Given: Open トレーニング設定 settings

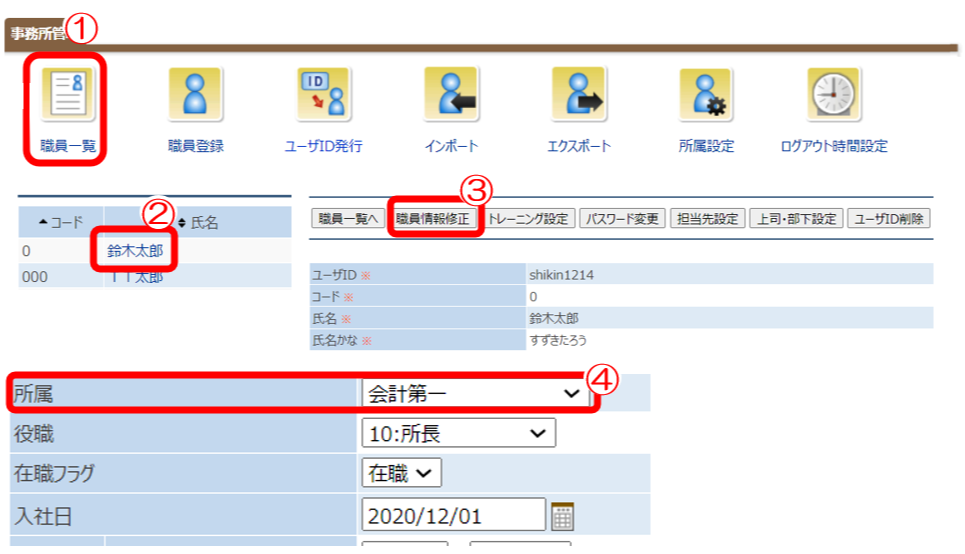Looking at the screenshot, I should (528, 219).
